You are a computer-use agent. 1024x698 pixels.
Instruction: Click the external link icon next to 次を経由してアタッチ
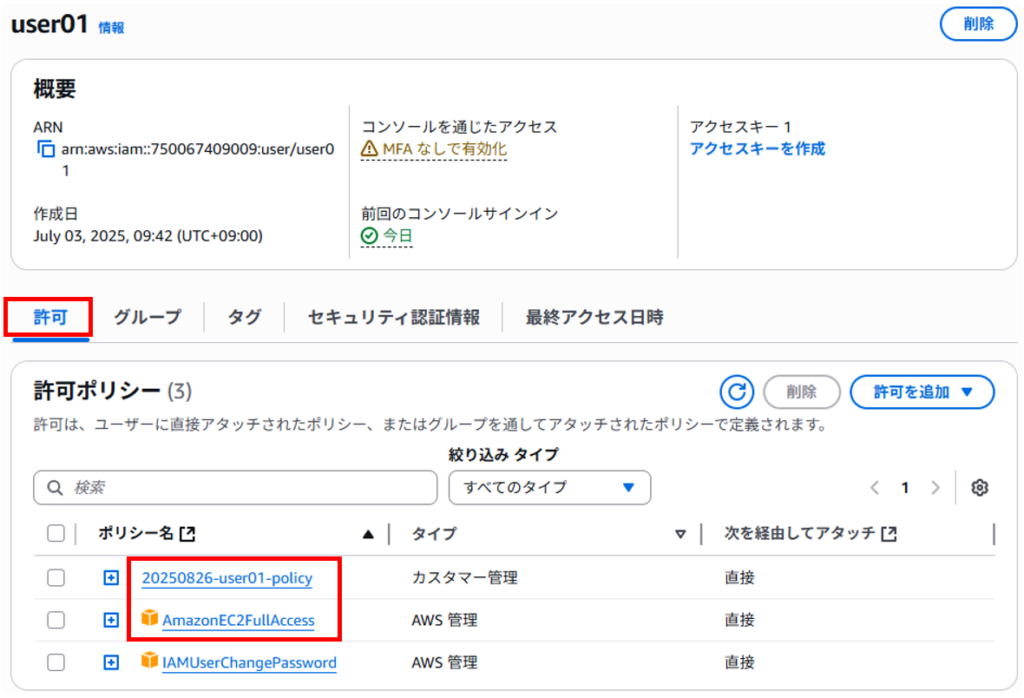[x=889, y=534]
